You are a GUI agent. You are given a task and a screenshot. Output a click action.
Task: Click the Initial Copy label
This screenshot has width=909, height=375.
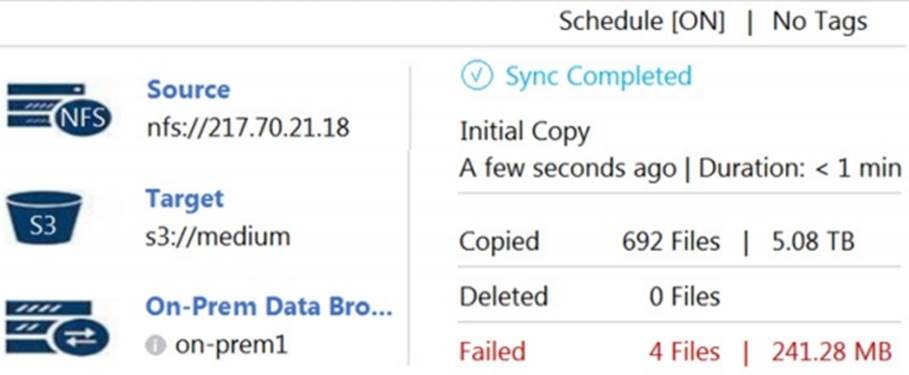pyautogui.click(x=525, y=132)
